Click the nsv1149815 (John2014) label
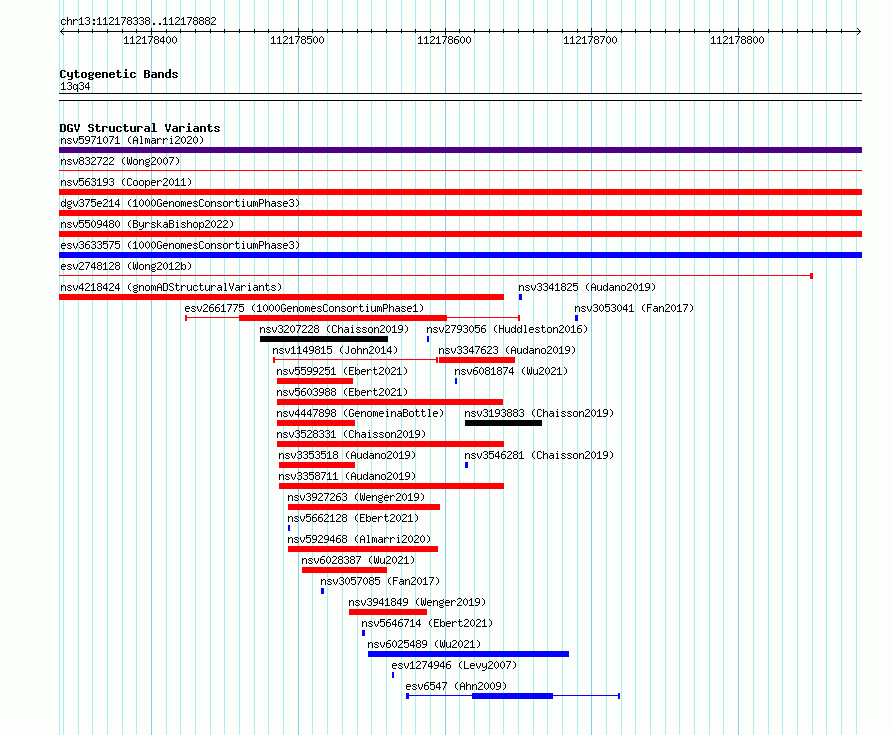 335,350
